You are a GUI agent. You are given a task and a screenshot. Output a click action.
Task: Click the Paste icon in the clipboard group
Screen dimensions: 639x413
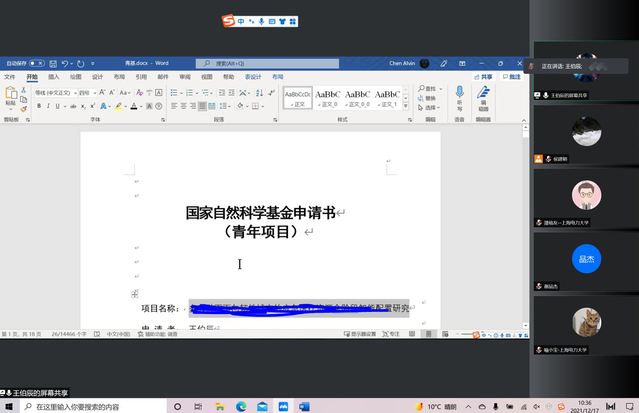11,96
